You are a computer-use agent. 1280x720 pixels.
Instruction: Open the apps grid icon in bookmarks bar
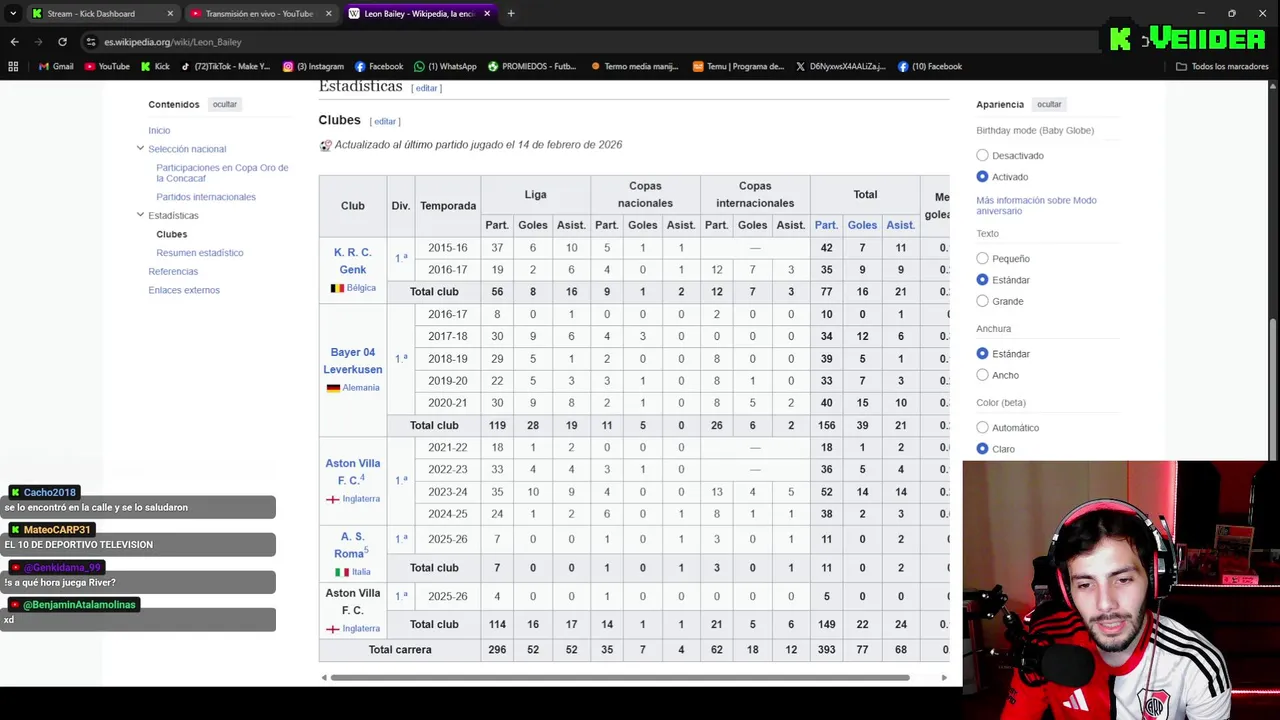click(x=13, y=66)
